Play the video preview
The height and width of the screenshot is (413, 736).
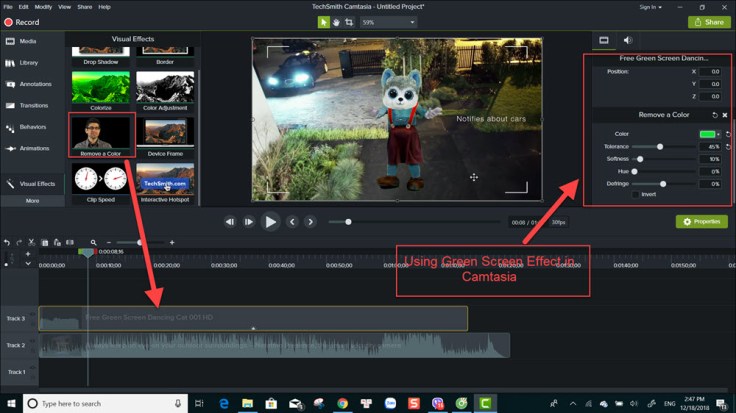(270, 222)
